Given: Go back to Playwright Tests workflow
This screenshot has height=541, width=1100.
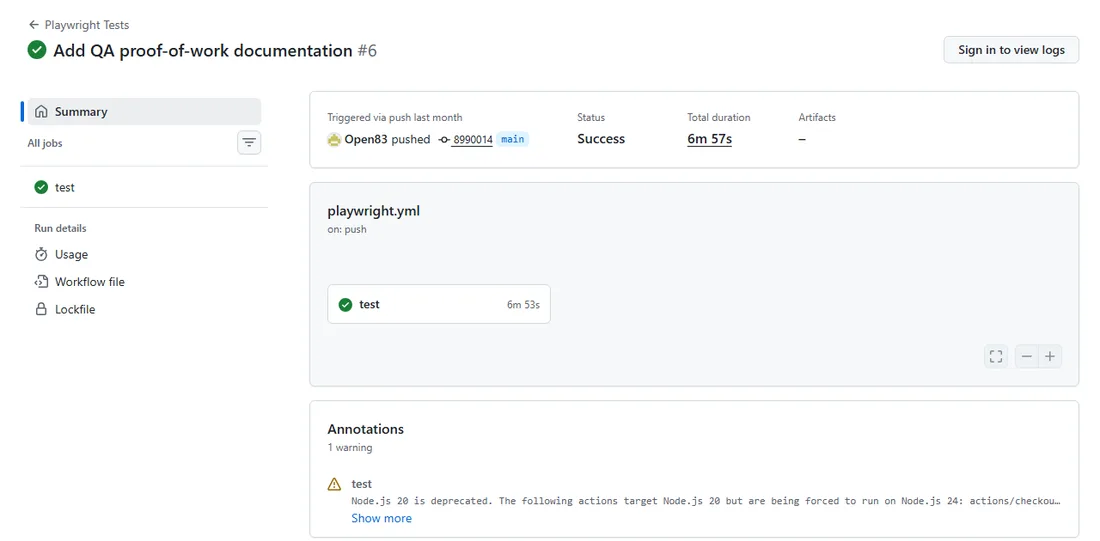Looking at the screenshot, I should [79, 25].
